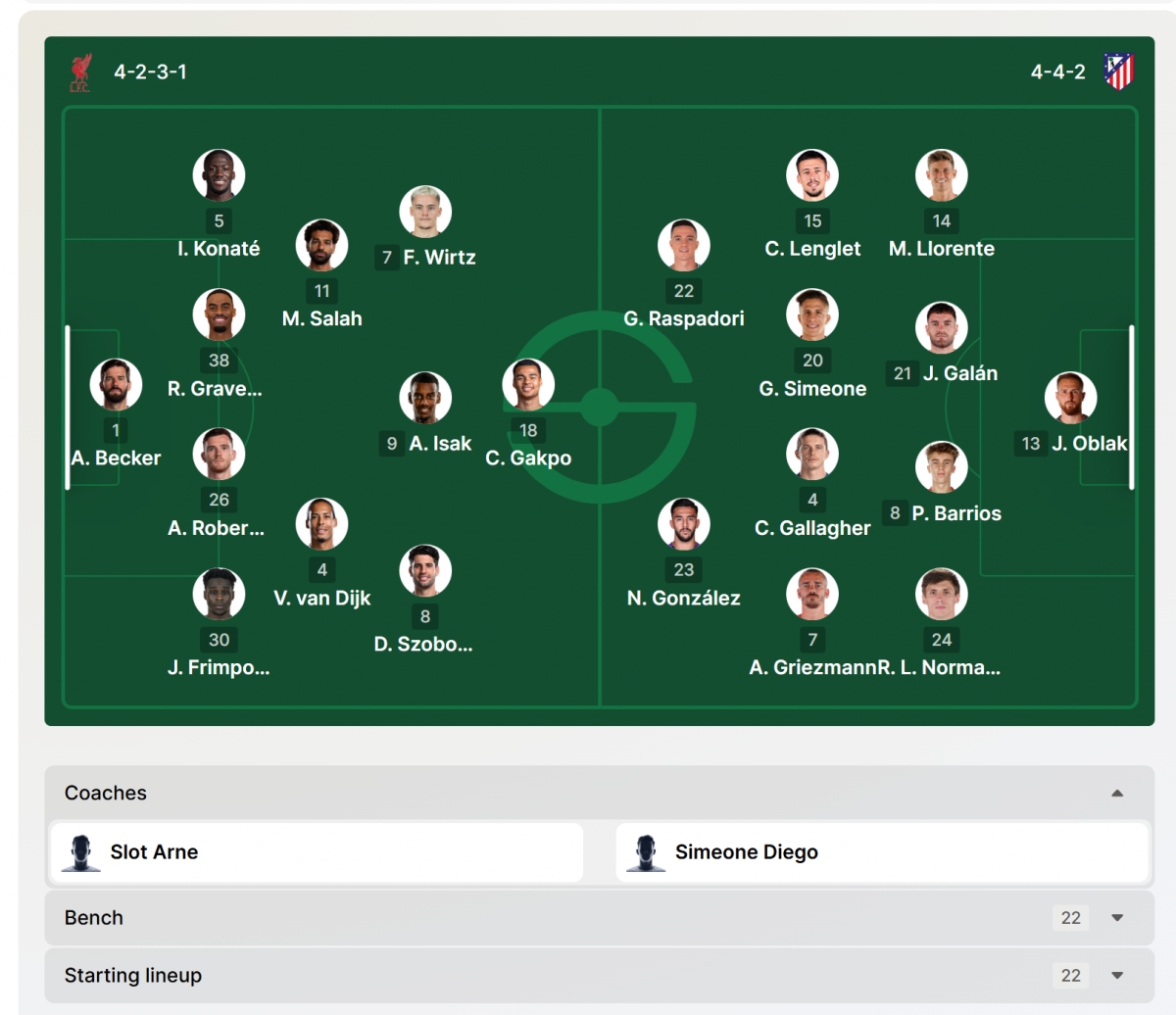Click A. Becker's player avatar
The image size is (1176, 1015).
(116, 384)
